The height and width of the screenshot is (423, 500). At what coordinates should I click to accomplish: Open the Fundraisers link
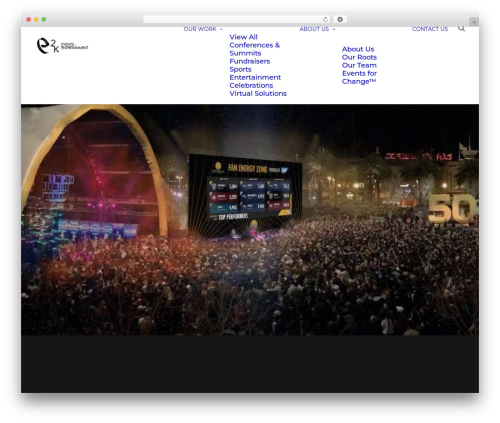coord(250,61)
